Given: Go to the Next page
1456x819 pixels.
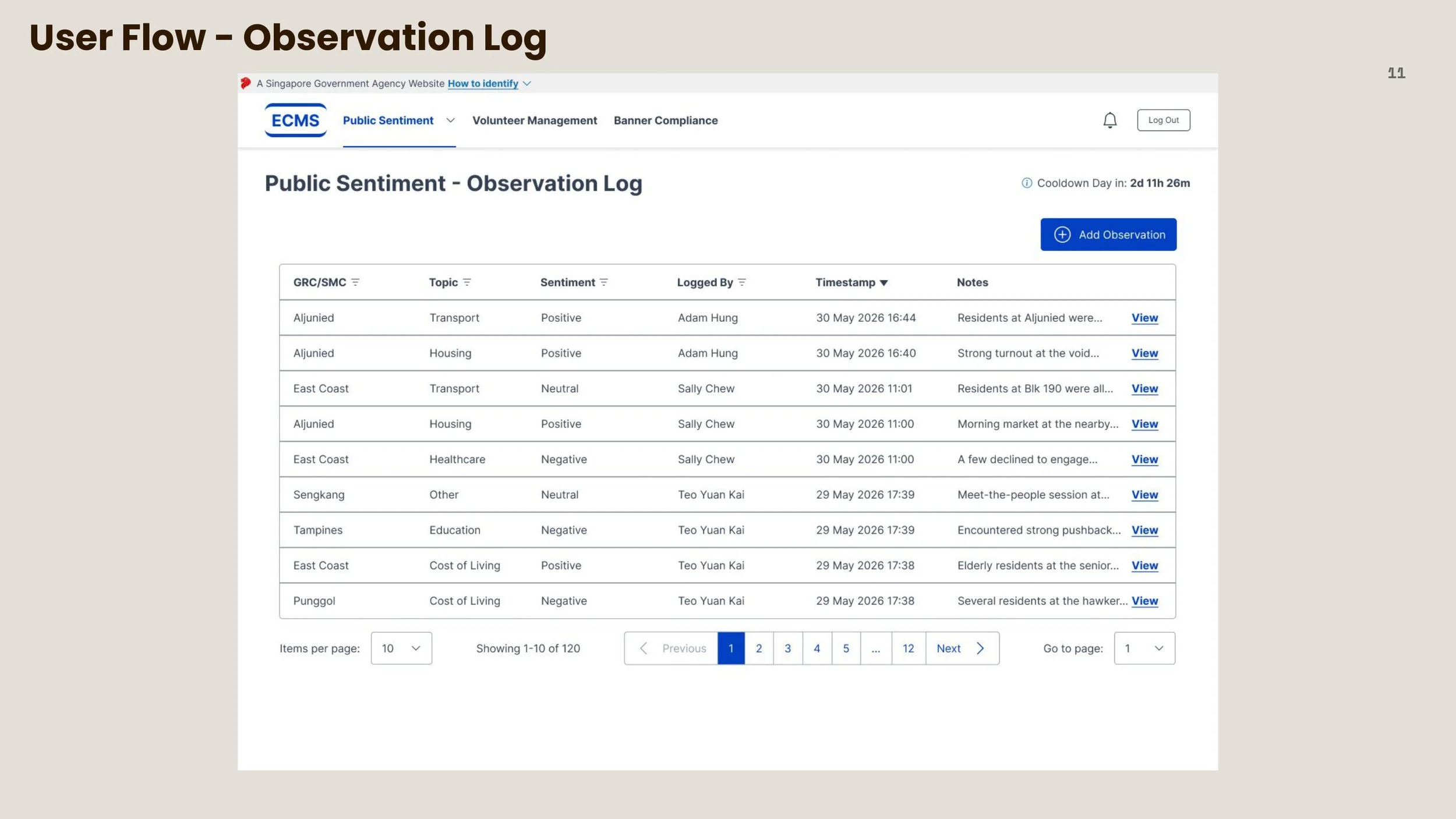Looking at the screenshot, I should pyautogui.click(x=962, y=648).
